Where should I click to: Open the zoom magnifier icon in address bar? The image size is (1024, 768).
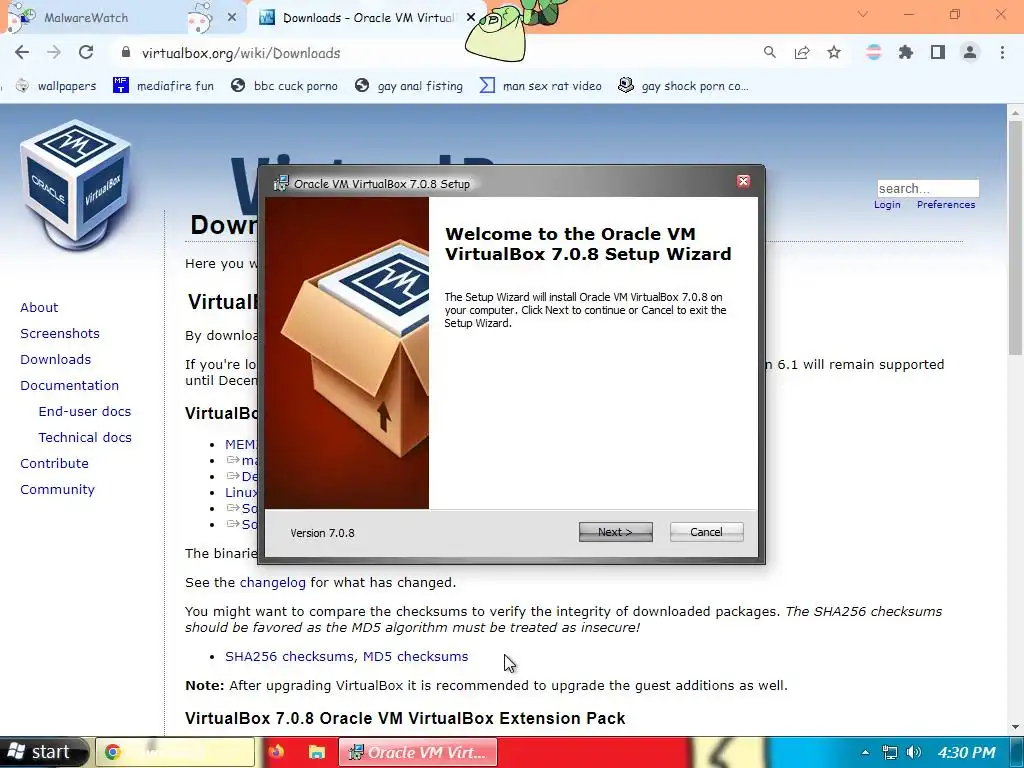click(x=770, y=53)
